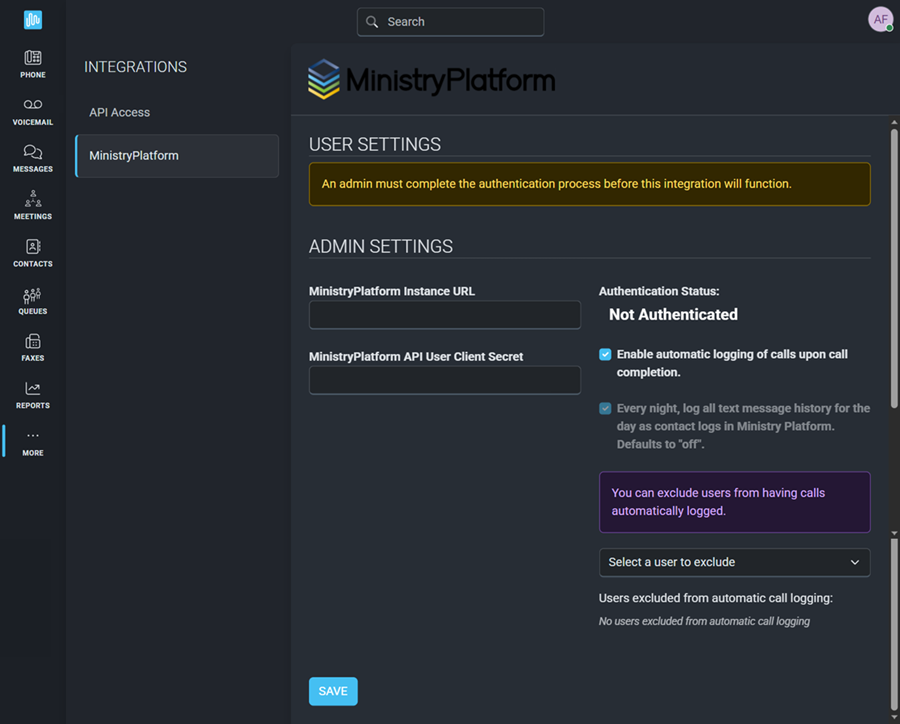900x724 pixels.
Task: Open the Meetings sidebar icon
Action: pyautogui.click(x=33, y=199)
